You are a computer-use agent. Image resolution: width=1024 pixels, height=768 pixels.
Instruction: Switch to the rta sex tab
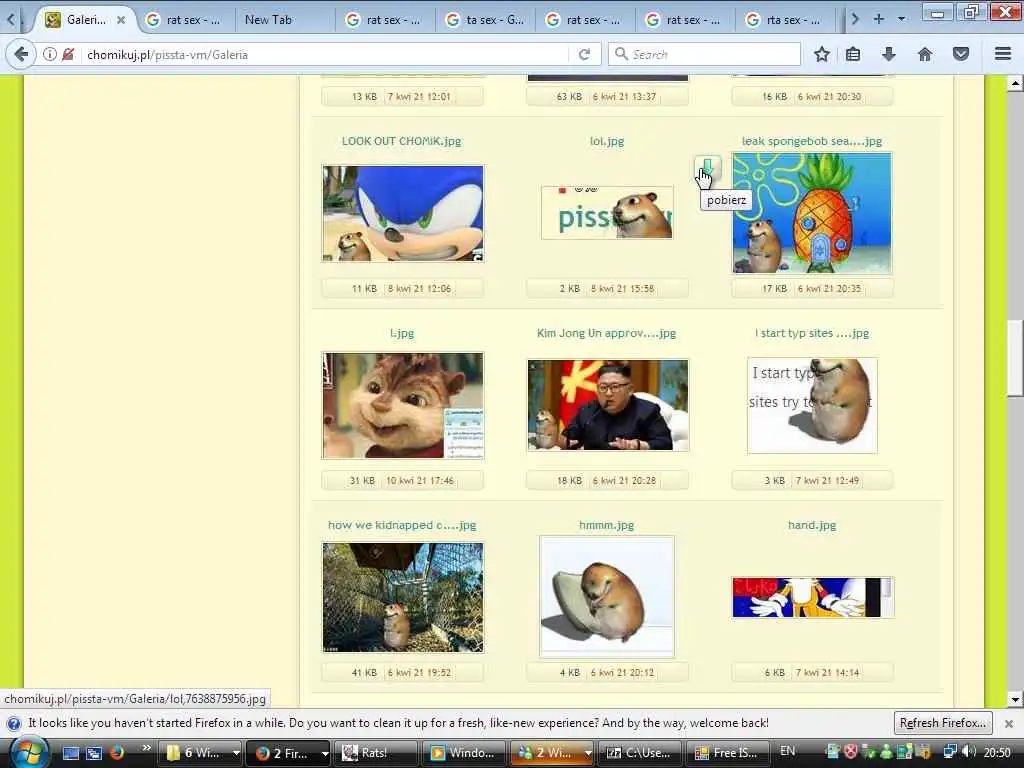784,20
